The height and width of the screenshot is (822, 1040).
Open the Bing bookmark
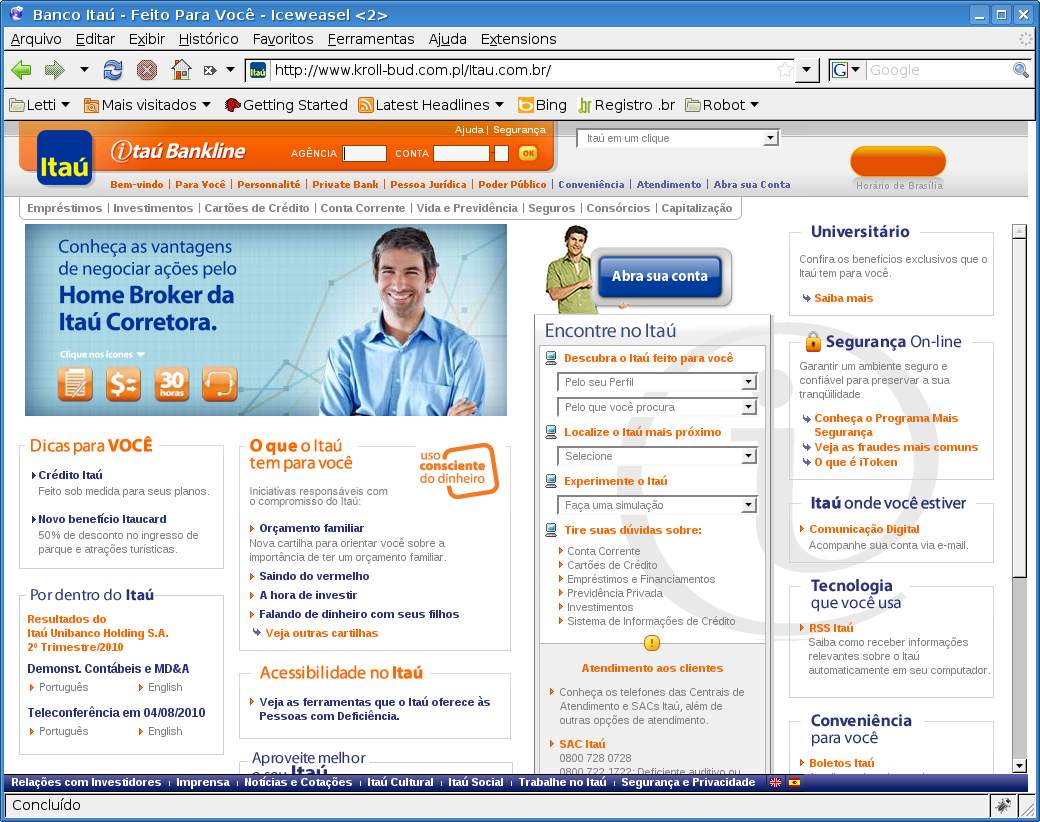543,105
